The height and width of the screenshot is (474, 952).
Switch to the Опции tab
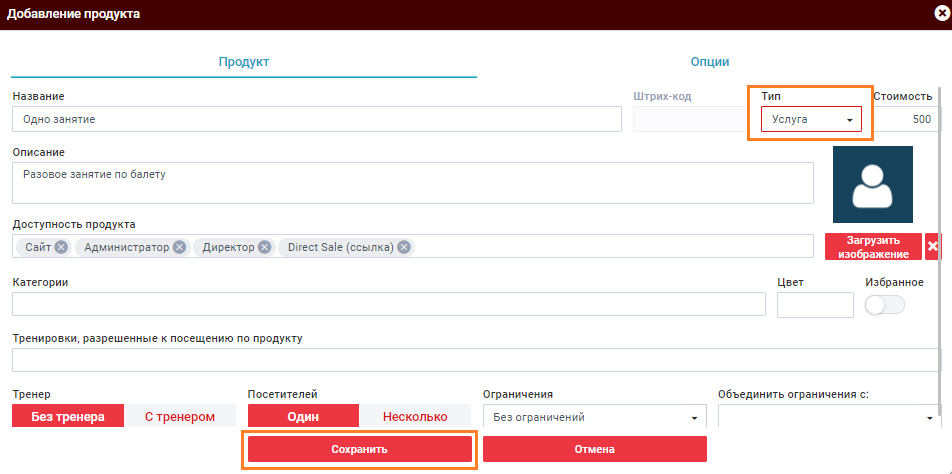click(709, 62)
